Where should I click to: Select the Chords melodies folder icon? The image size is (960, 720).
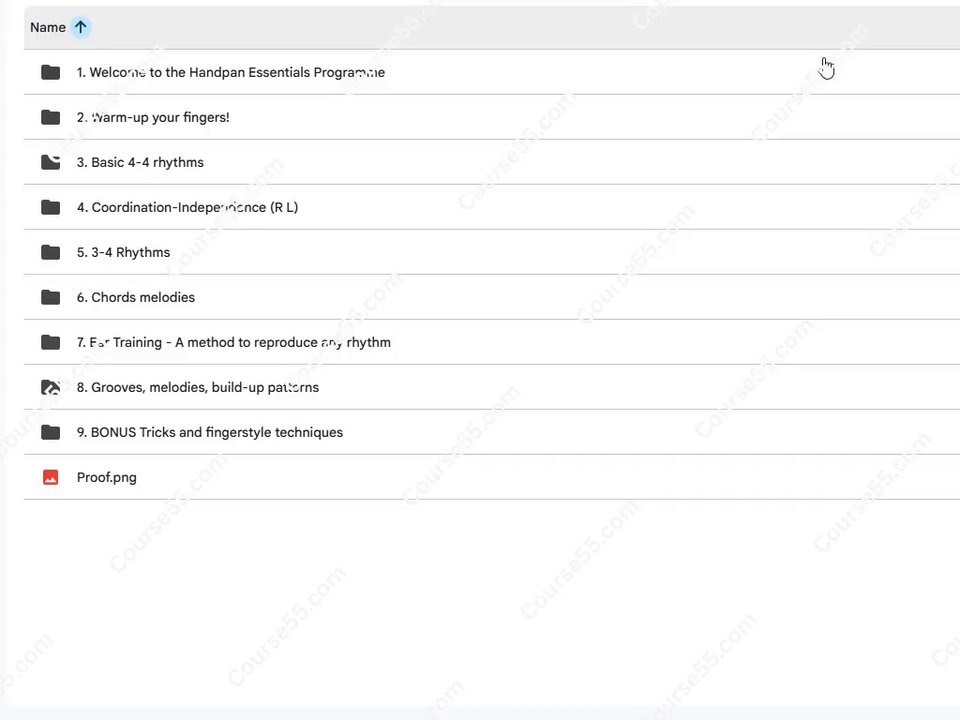pos(51,297)
